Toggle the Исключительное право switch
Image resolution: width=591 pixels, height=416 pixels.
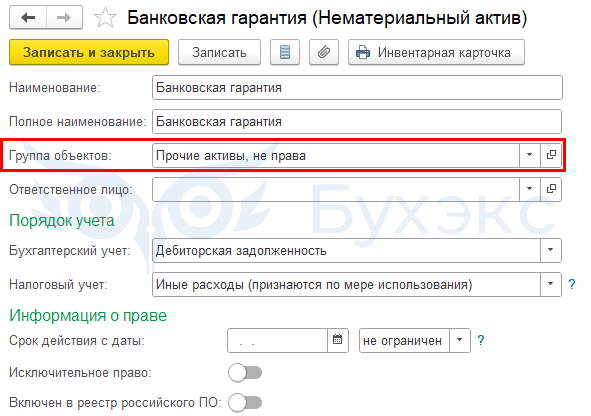click(245, 373)
